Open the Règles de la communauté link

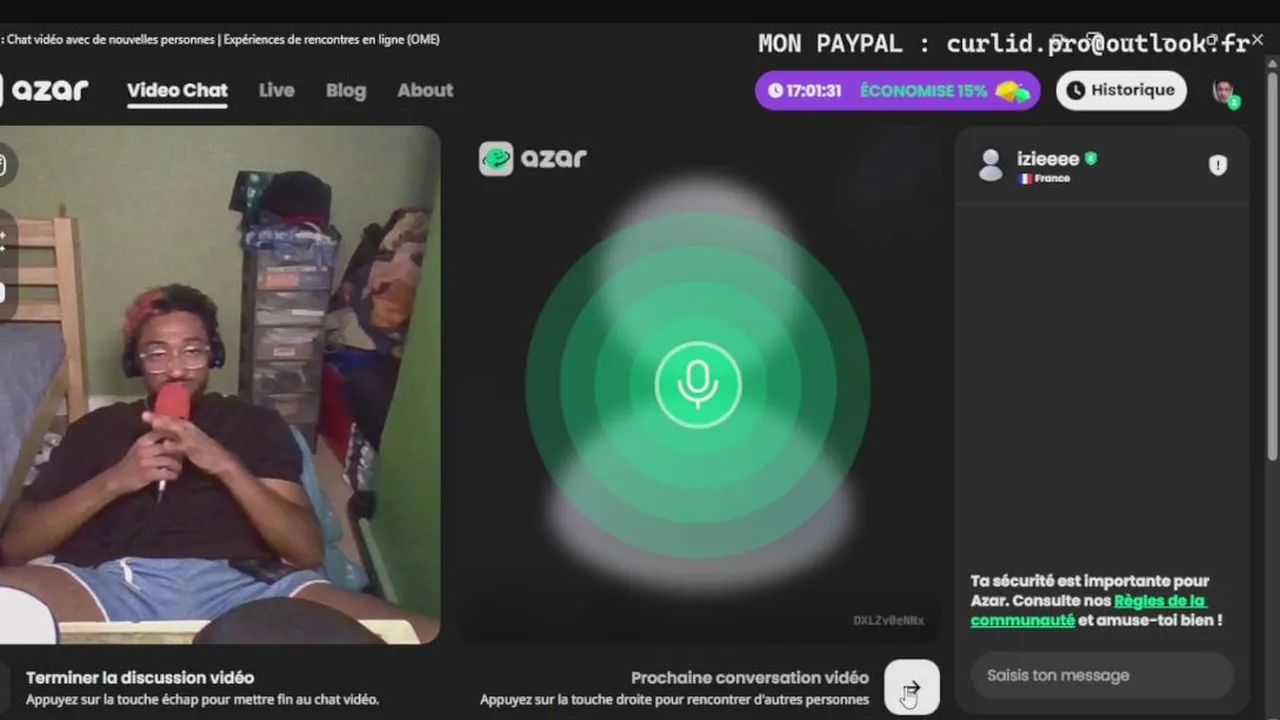pyautogui.click(x=1089, y=610)
